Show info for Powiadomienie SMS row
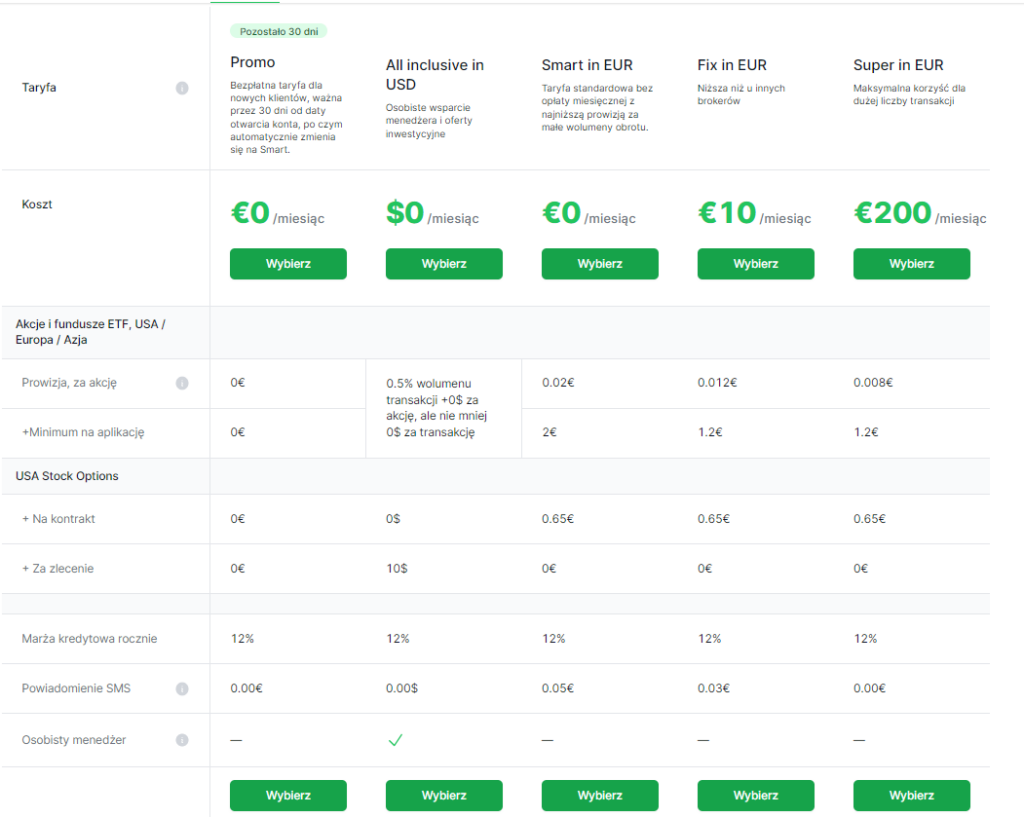The width and height of the screenshot is (1024, 817). pyautogui.click(x=182, y=689)
